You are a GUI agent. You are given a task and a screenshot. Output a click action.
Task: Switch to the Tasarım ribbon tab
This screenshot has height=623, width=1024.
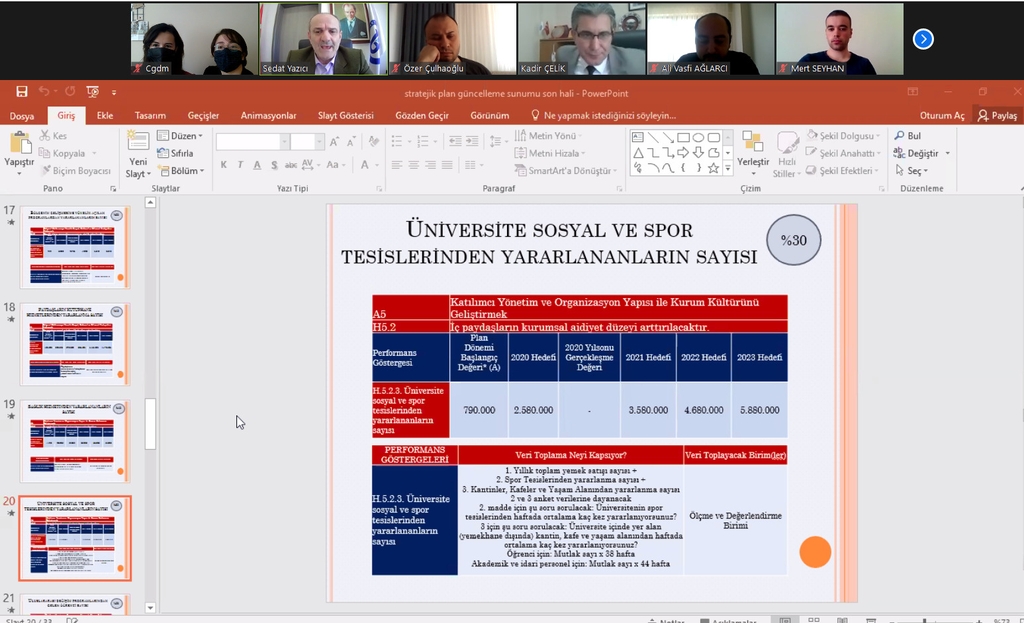point(150,116)
